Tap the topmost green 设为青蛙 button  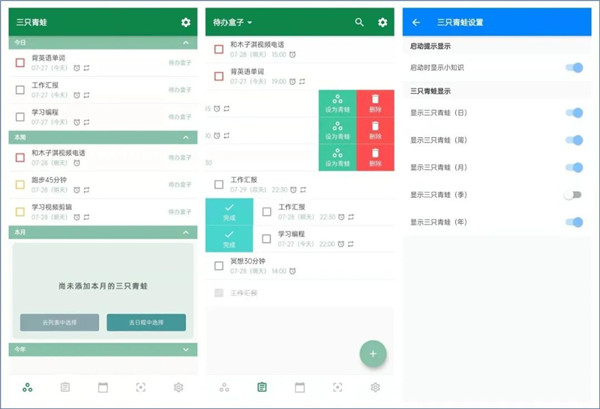tap(337, 103)
